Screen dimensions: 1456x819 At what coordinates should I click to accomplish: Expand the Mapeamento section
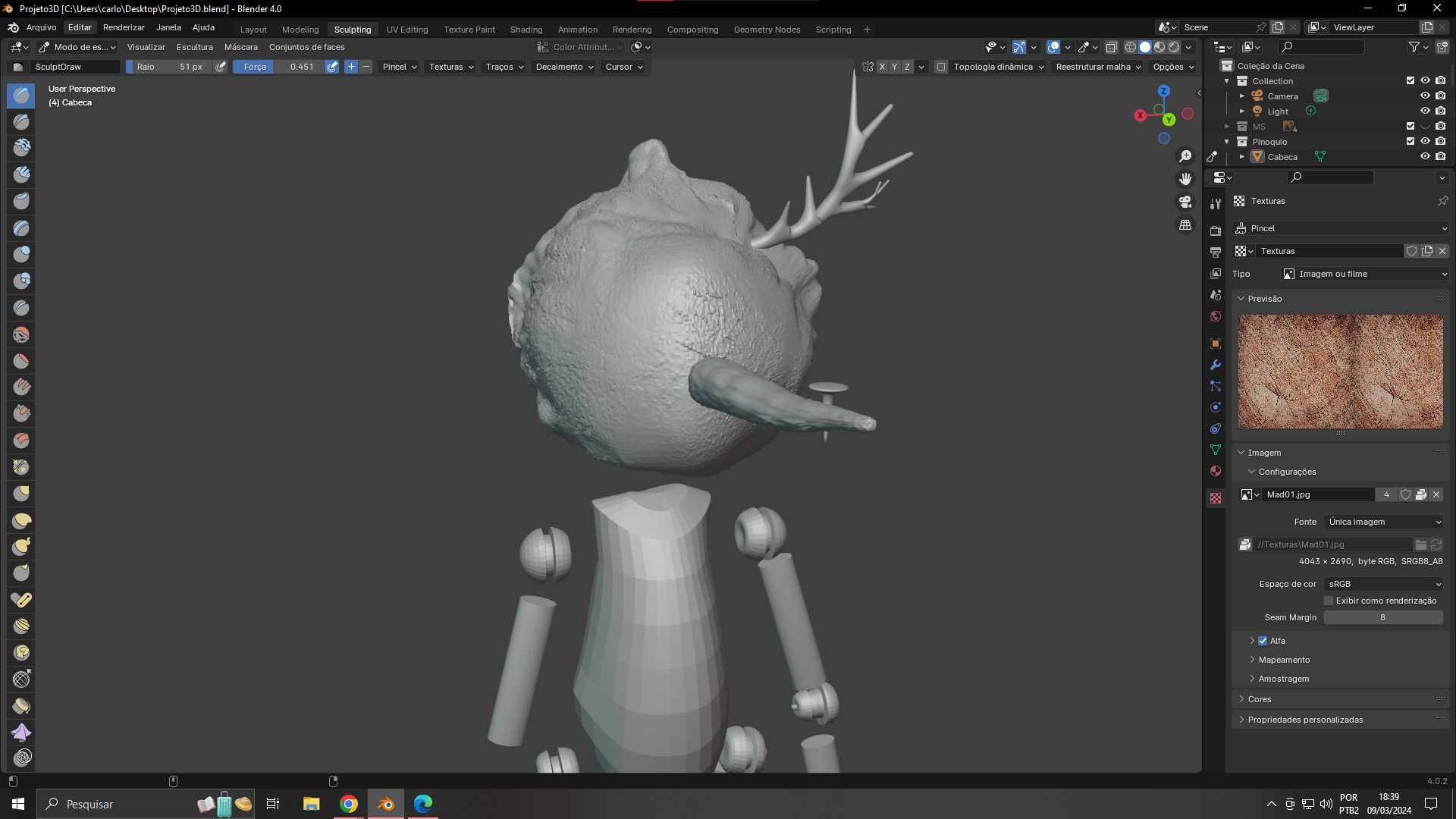point(1283,660)
